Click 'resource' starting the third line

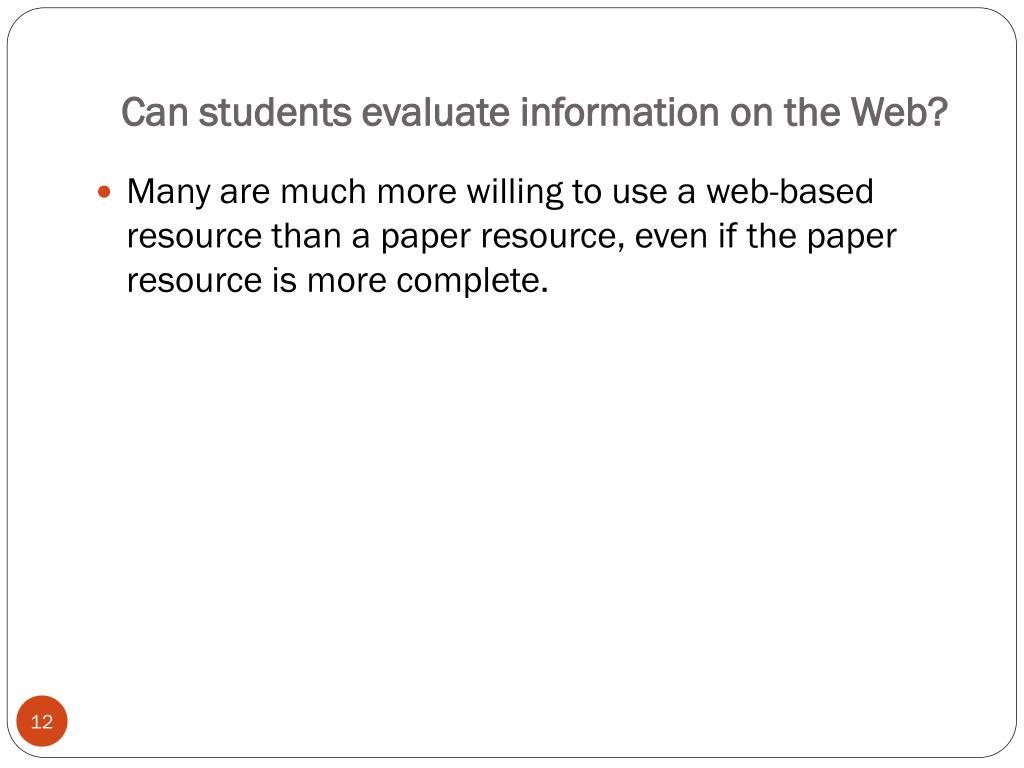[x=194, y=281]
